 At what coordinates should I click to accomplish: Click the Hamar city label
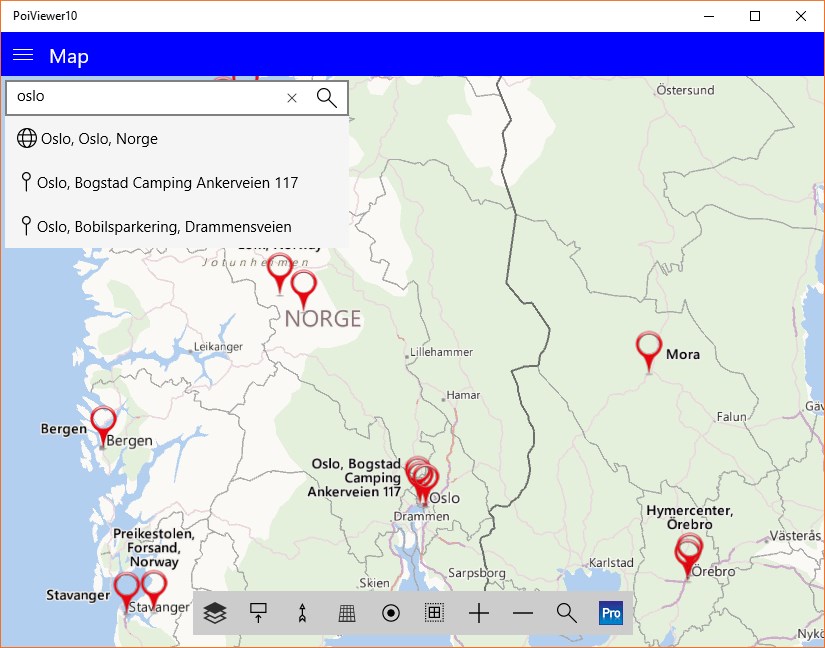point(463,395)
